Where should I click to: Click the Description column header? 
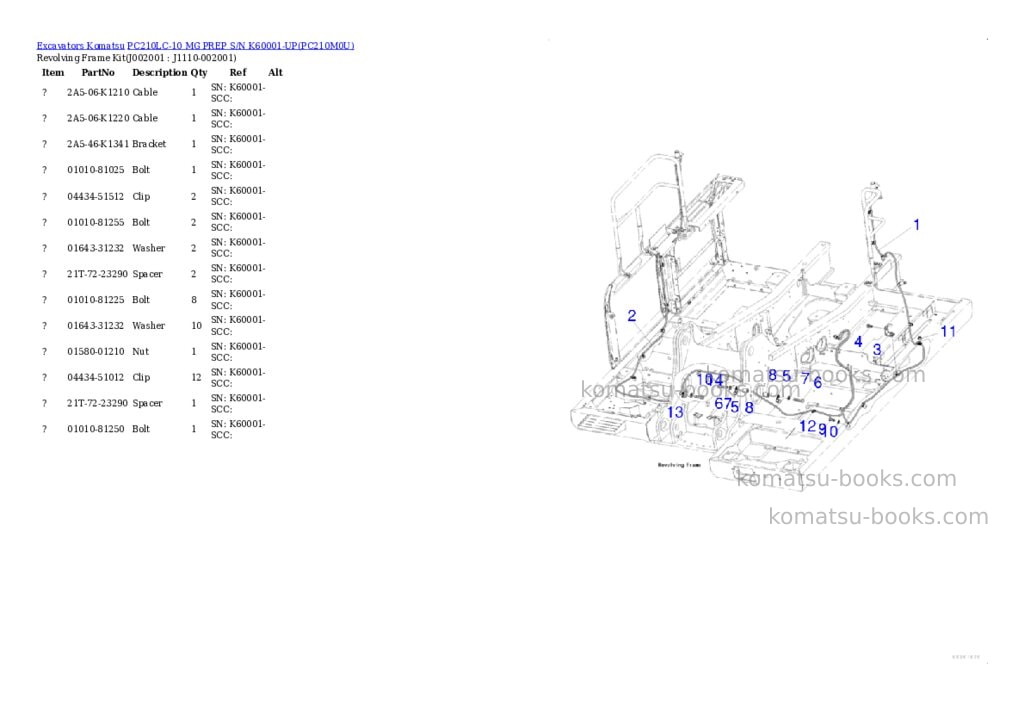pyautogui.click(x=159, y=72)
